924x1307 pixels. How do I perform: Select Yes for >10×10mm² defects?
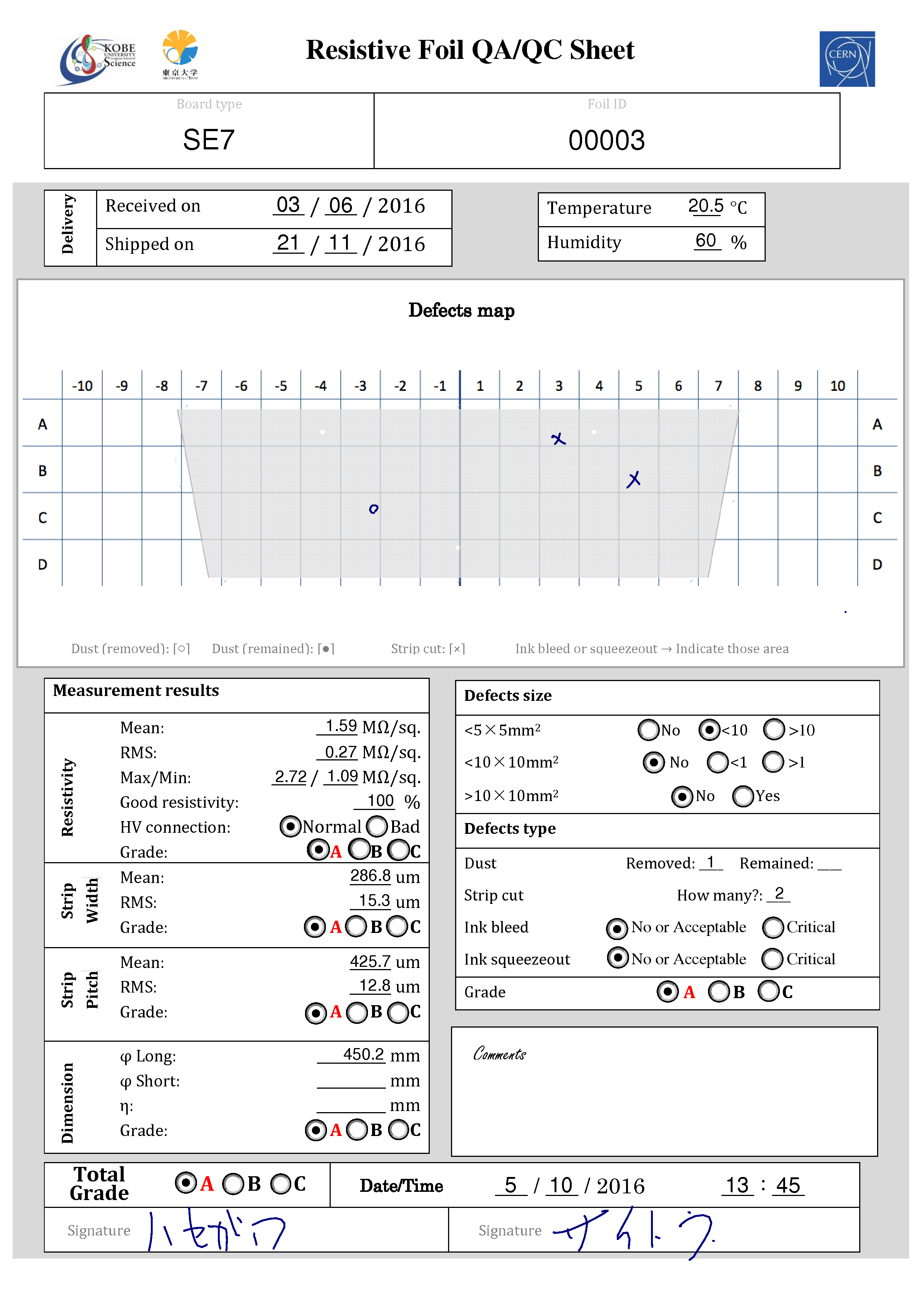743,796
